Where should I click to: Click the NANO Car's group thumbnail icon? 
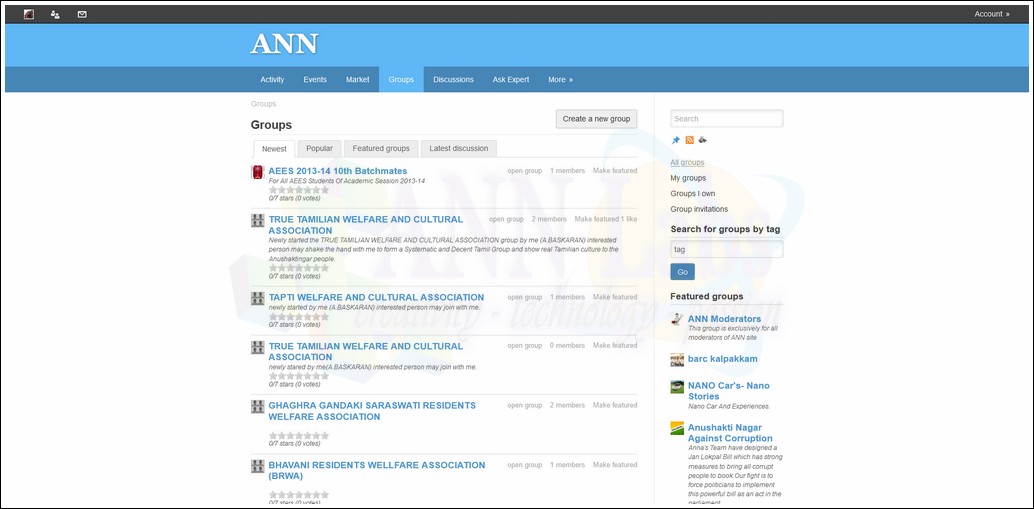coord(677,387)
